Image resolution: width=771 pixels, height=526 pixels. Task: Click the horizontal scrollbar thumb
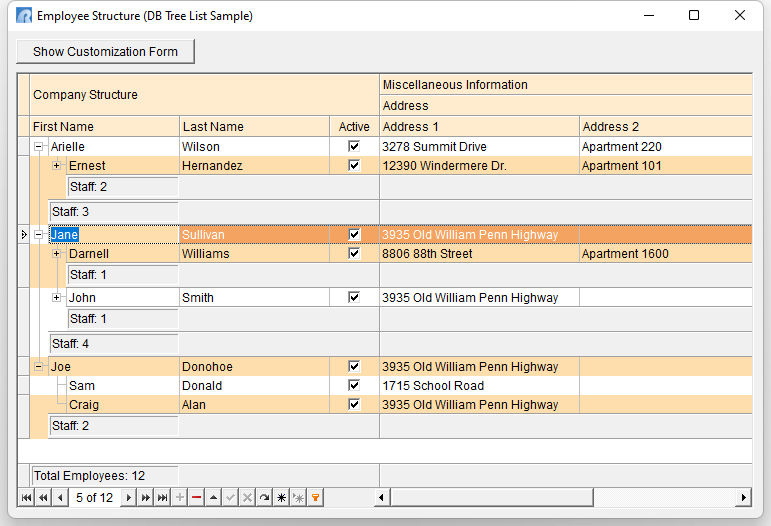[492, 497]
